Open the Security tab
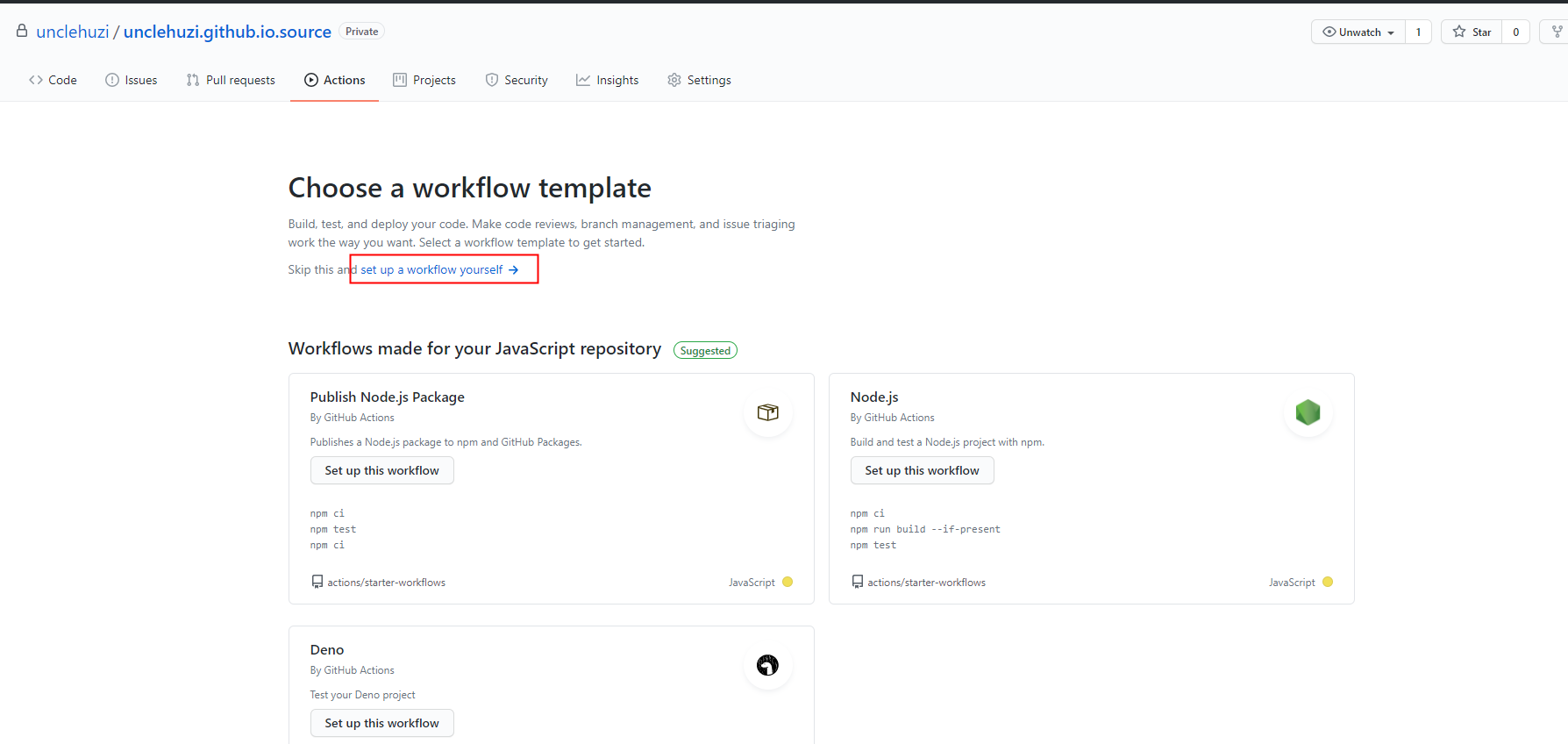The width and height of the screenshot is (1568, 744). pyautogui.click(x=517, y=80)
